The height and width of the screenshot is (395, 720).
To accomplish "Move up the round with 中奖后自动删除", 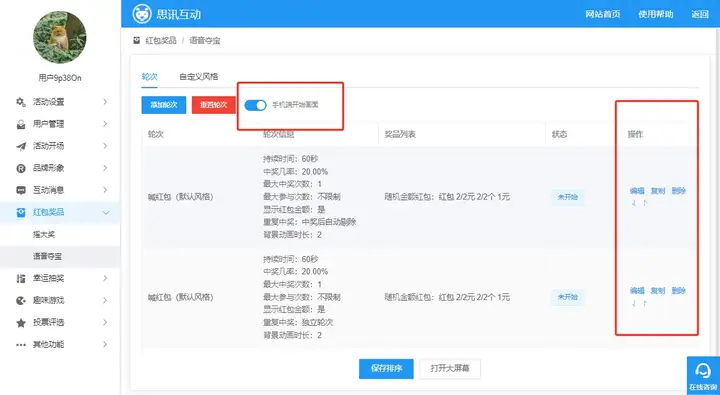I will click(645, 203).
